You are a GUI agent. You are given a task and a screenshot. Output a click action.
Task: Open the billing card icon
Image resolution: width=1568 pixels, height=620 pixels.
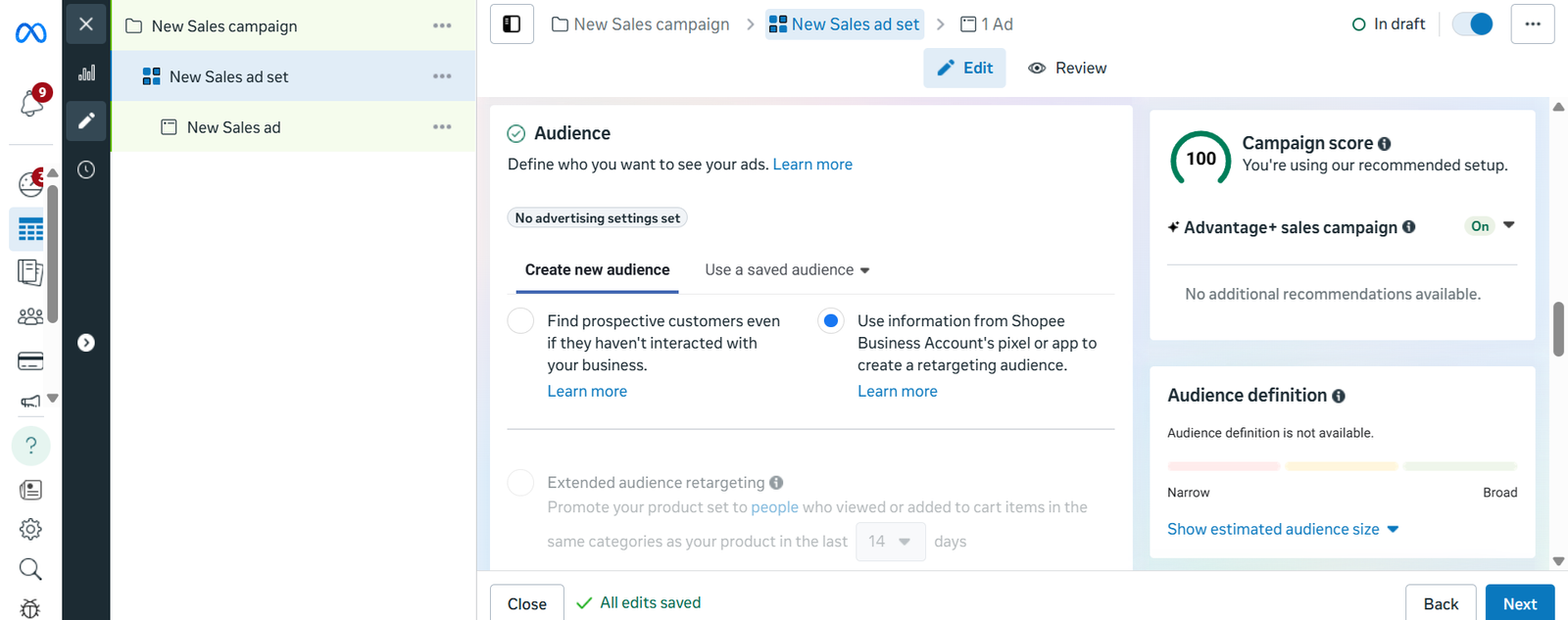click(30, 361)
